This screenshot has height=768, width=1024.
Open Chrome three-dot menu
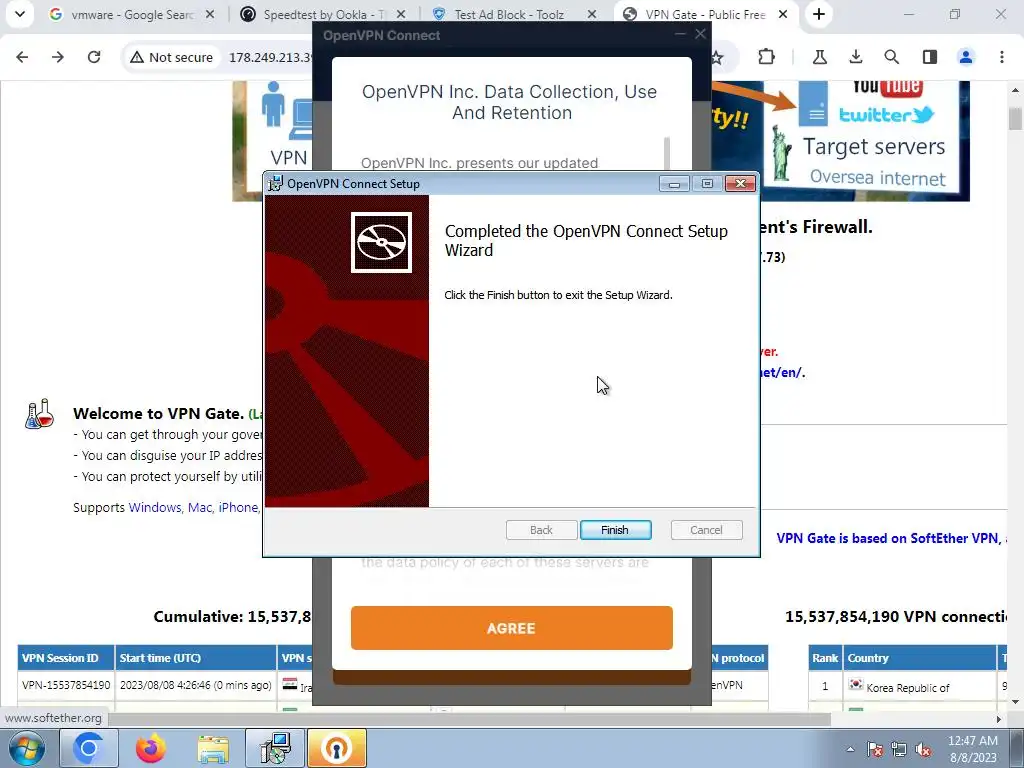pos(1002,57)
